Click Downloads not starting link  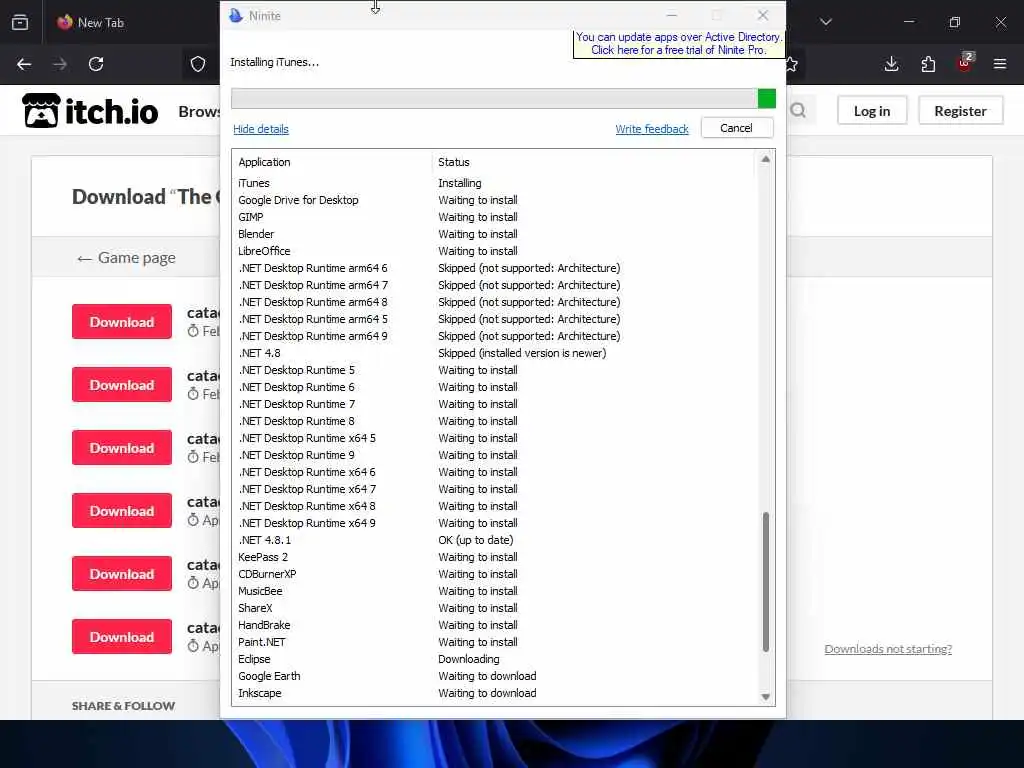click(888, 648)
